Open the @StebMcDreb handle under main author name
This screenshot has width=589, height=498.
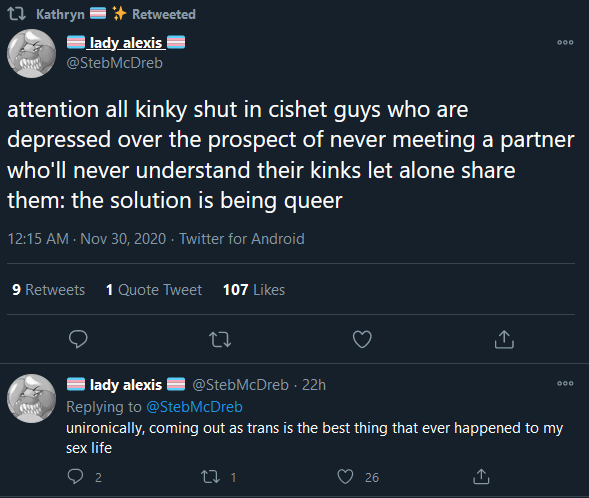pos(115,63)
